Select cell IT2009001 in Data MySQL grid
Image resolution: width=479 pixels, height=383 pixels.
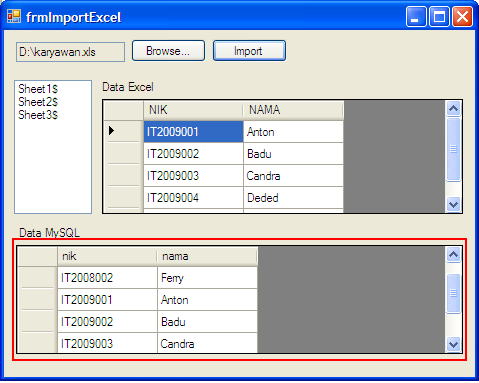click(x=107, y=300)
